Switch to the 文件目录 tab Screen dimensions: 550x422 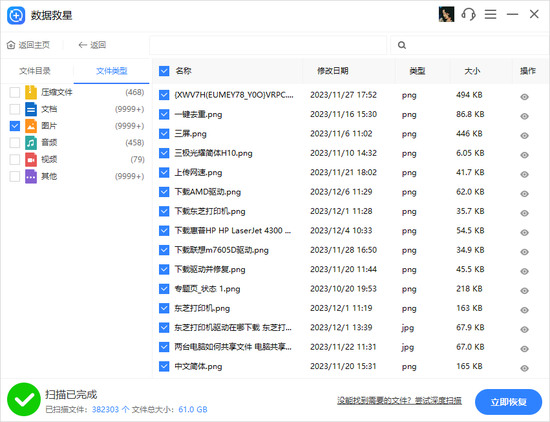tap(35, 71)
